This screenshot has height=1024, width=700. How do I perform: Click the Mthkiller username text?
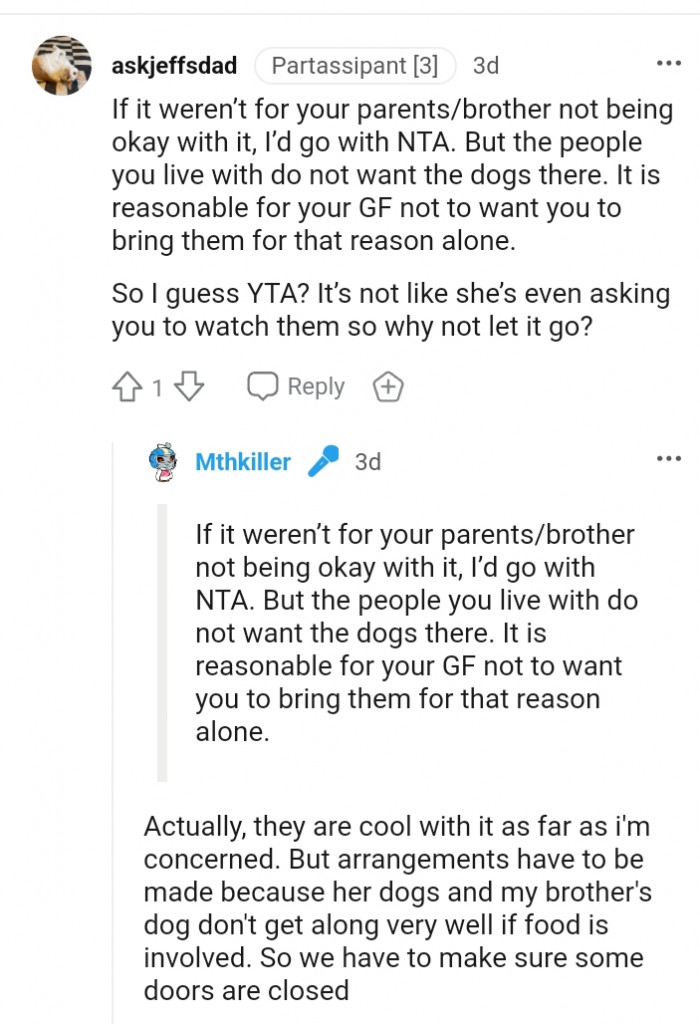pos(243,462)
